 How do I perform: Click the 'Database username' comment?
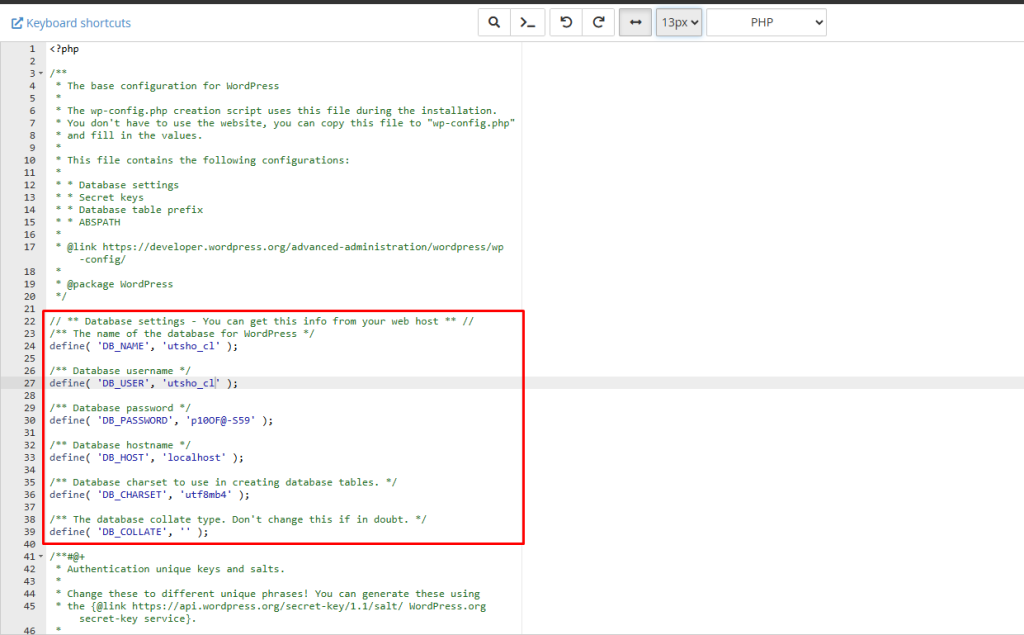pyautogui.click(x=120, y=371)
